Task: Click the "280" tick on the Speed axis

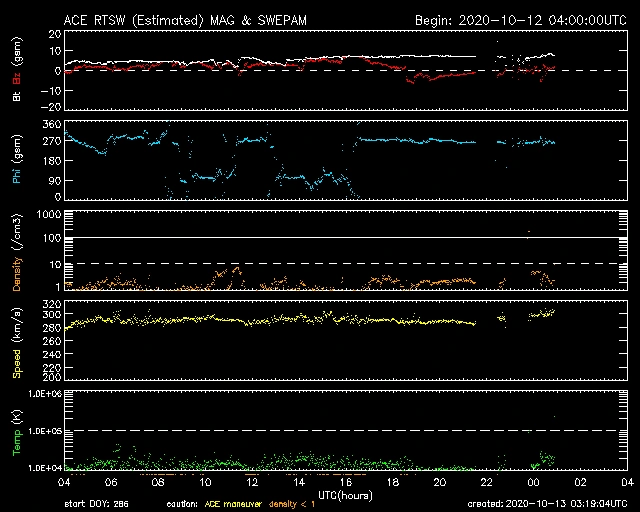Action: pos(52,328)
